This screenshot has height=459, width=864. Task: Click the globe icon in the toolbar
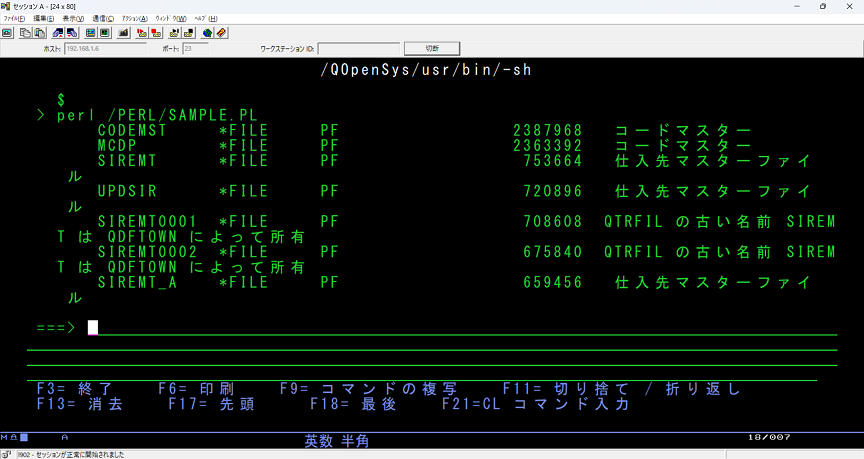[206, 32]
